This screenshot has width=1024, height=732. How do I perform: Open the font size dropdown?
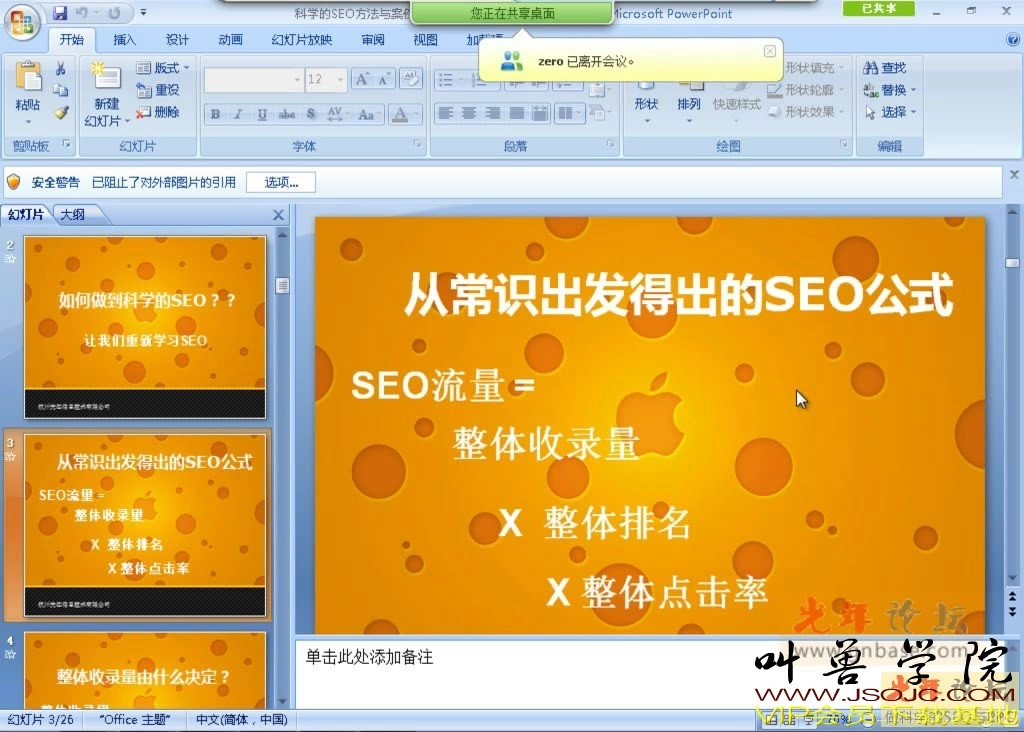339,79
